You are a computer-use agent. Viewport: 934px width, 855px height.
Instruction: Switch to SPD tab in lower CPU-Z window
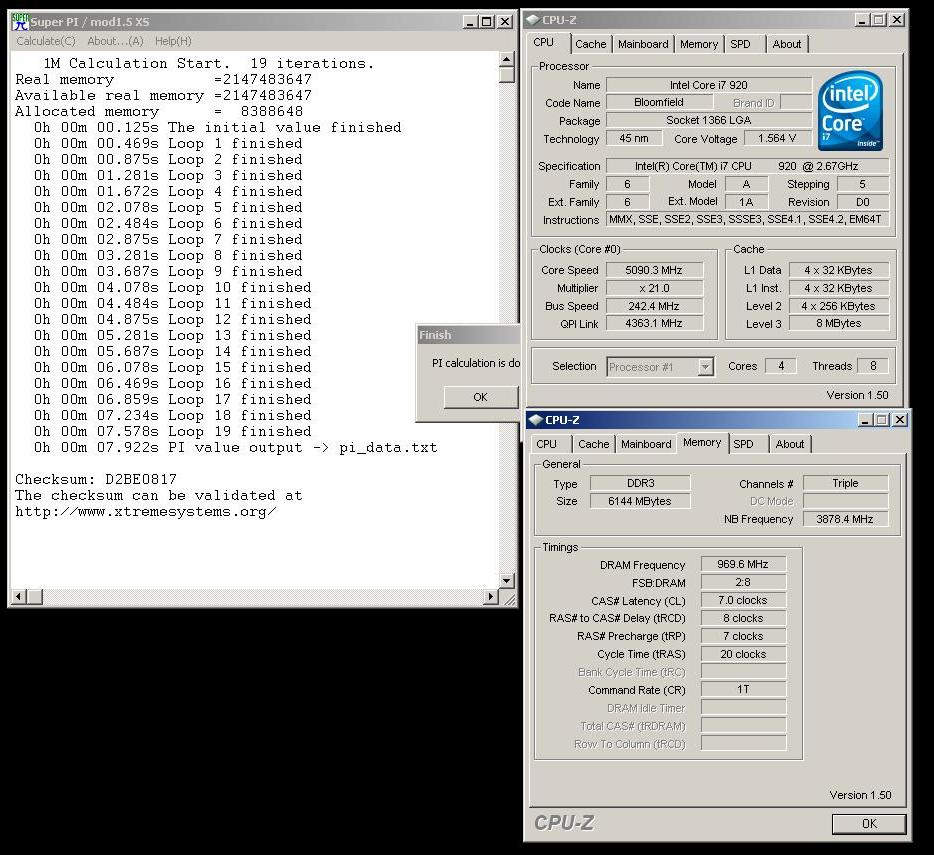click(x=743, y=444)
